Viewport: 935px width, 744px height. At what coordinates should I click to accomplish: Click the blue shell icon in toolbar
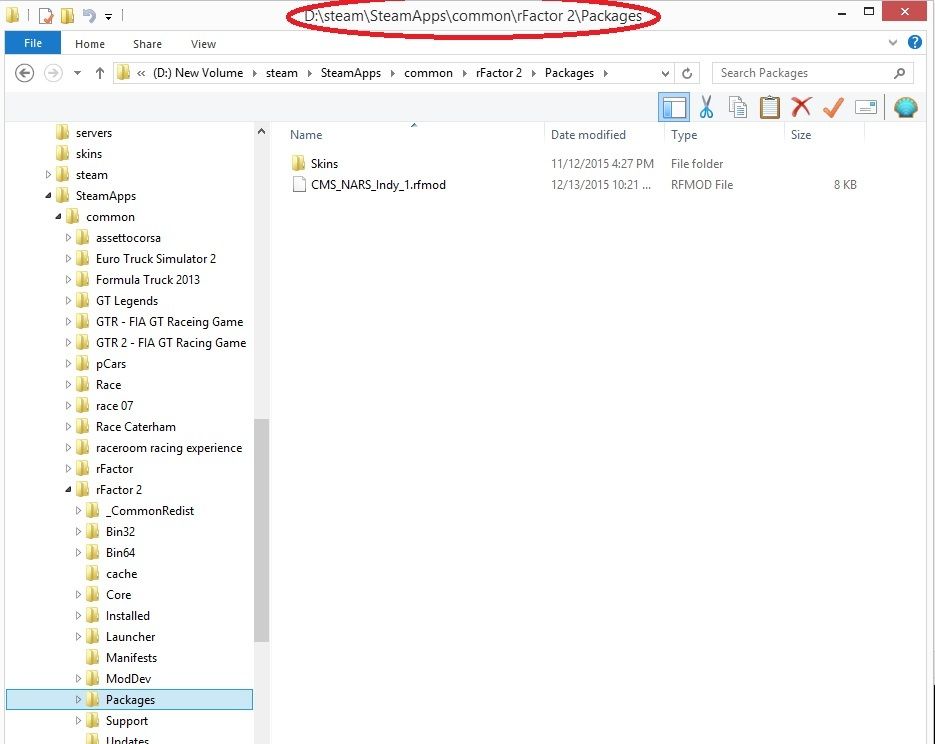(x=905, y=107)
